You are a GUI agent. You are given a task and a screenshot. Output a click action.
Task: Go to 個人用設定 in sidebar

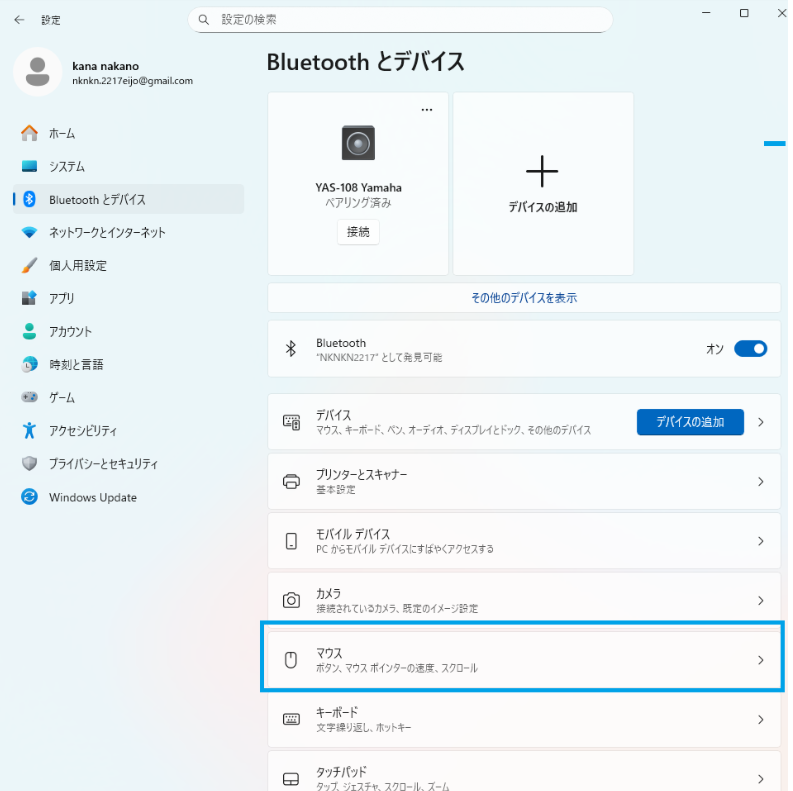tap(78, 265)
